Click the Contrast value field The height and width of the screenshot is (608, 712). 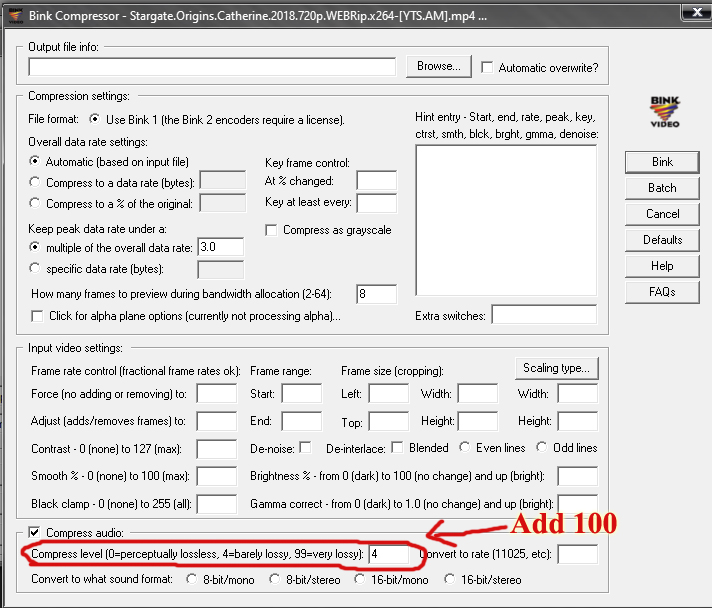[217, 449]
